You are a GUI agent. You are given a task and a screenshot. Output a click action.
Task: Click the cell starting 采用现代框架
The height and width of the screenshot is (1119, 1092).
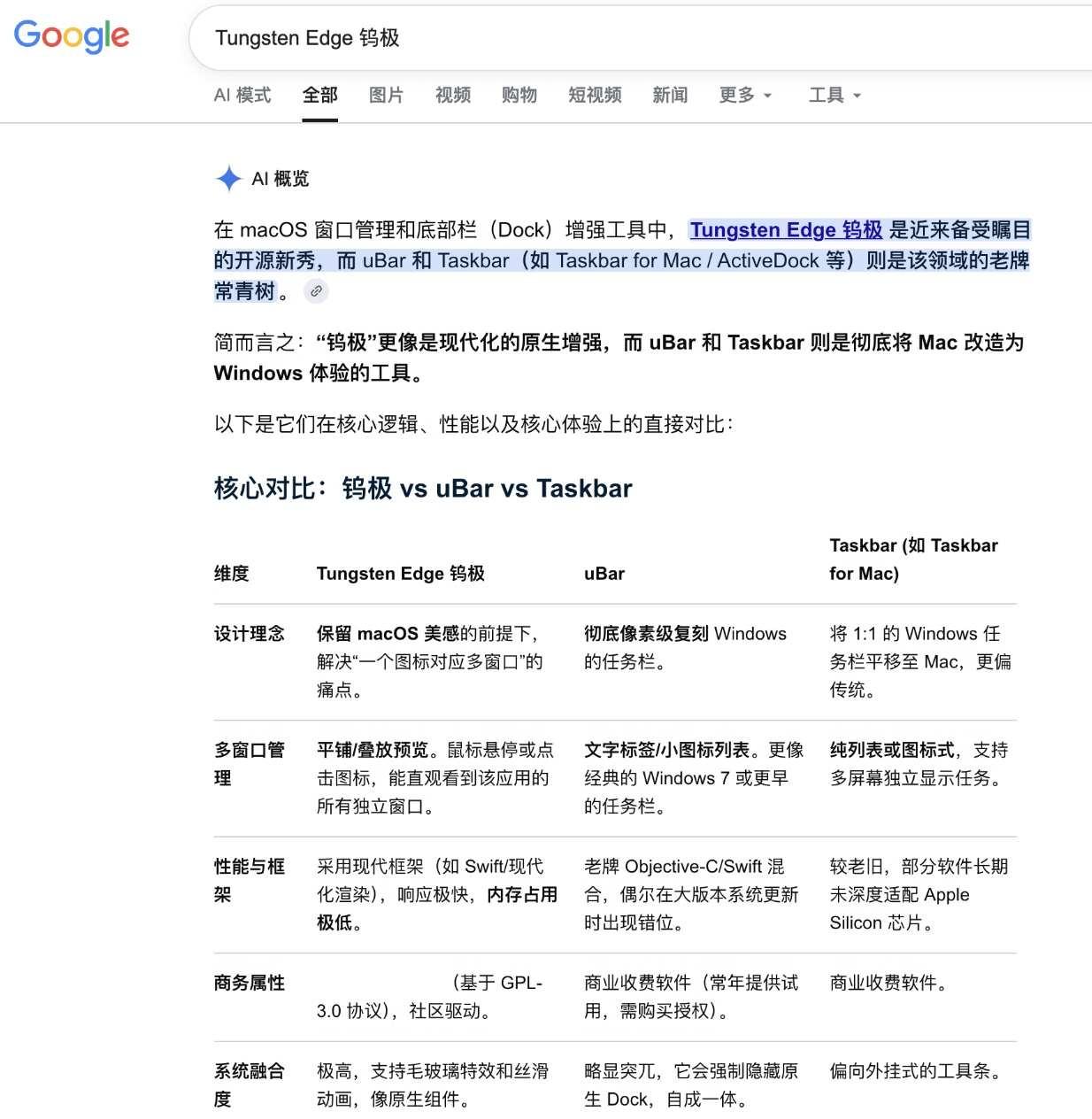click(x=437, y=894)
